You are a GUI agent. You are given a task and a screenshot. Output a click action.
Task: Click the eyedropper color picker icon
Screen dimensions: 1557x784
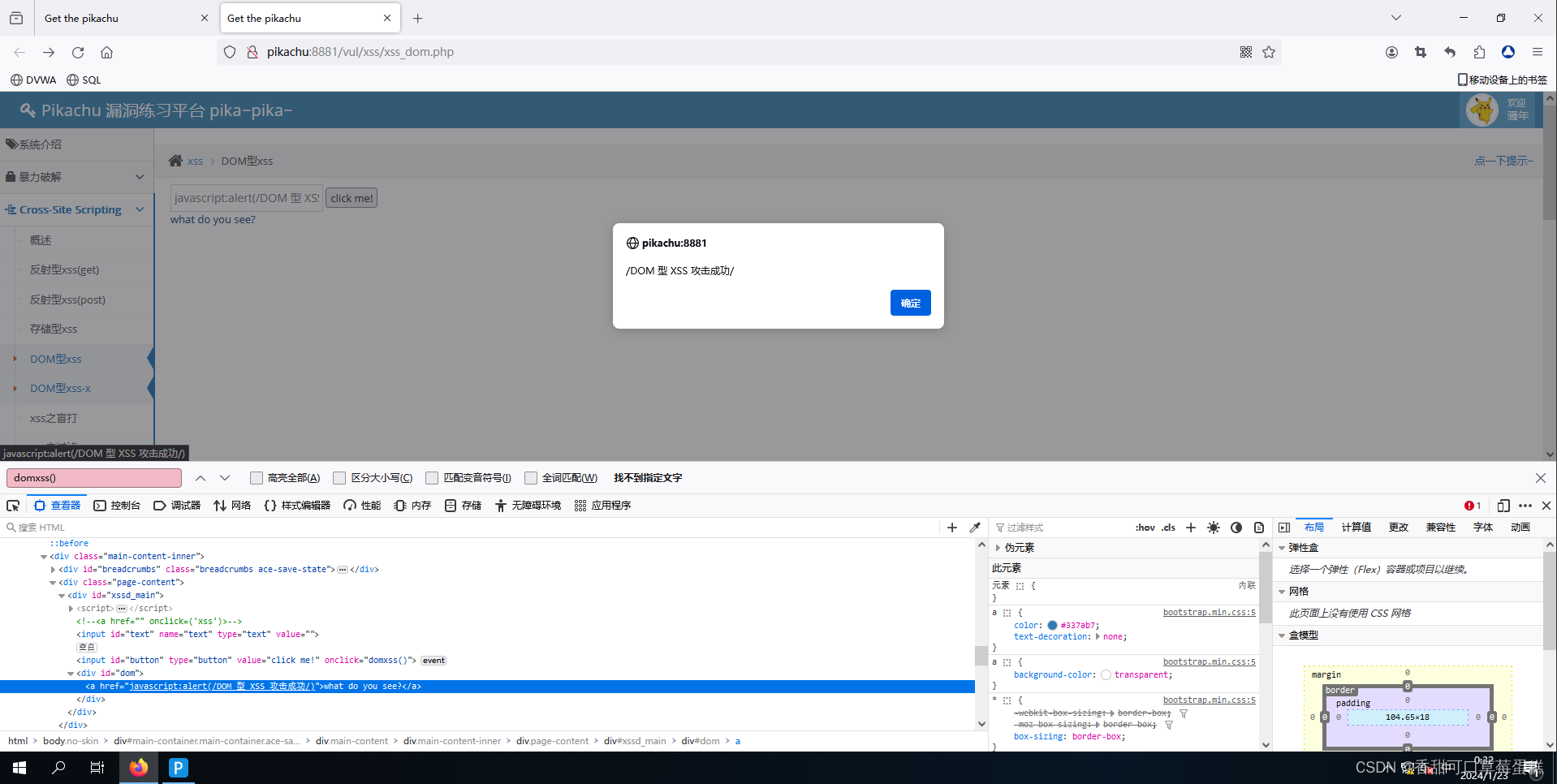pos(975,528)
